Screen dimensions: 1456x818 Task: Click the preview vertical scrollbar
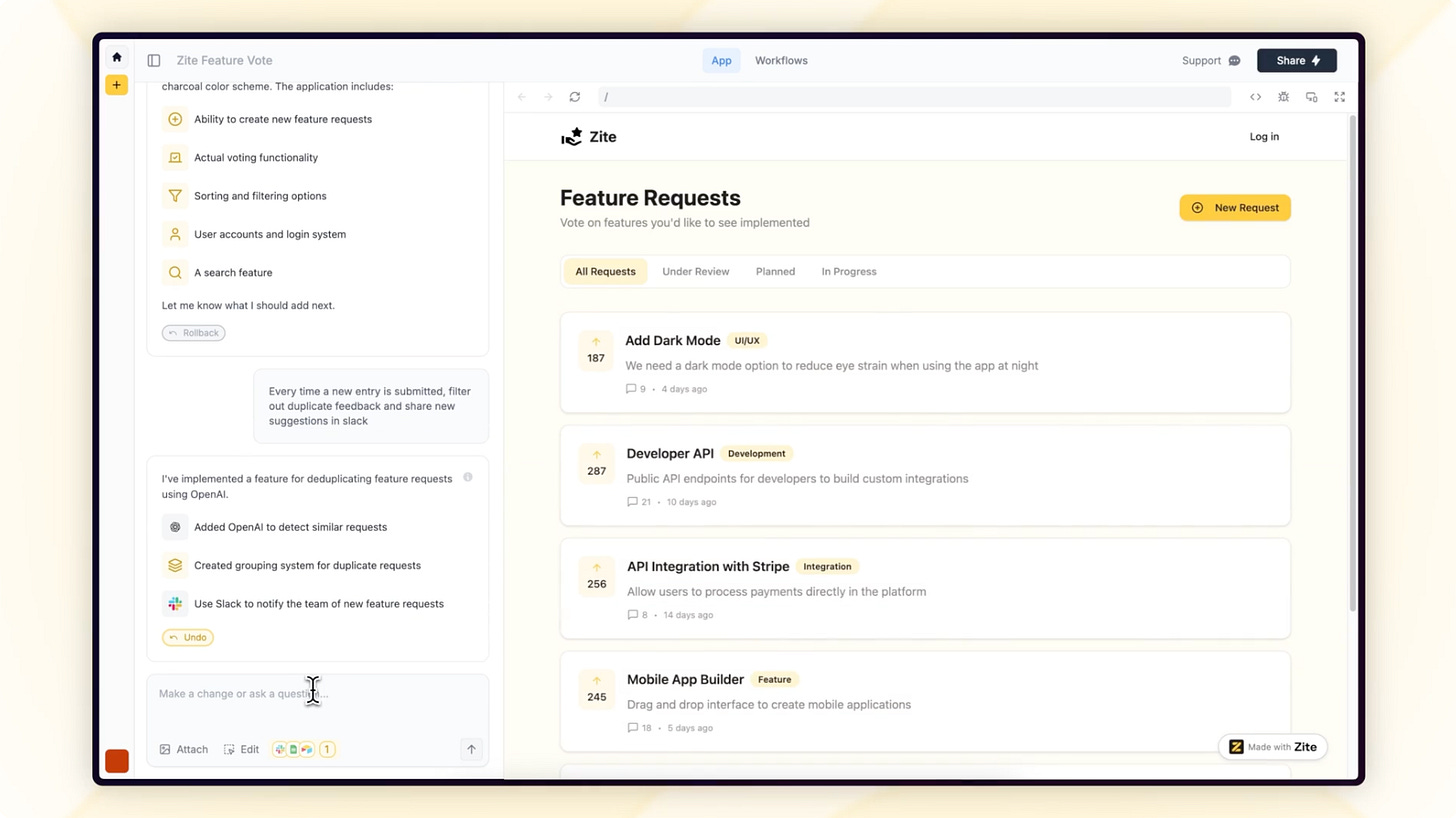(x=1353, y=365)
